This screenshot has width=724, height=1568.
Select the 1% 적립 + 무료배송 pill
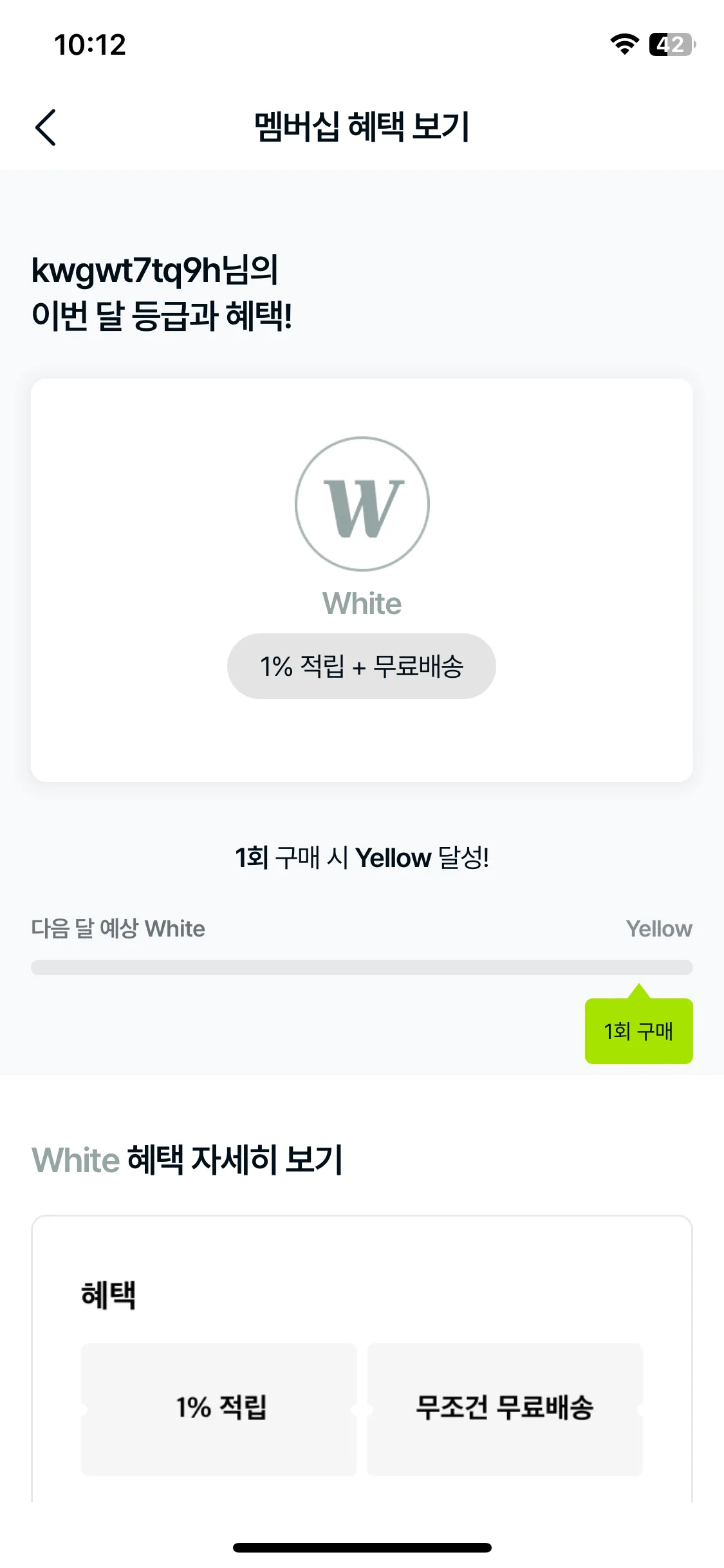[362, 666]
